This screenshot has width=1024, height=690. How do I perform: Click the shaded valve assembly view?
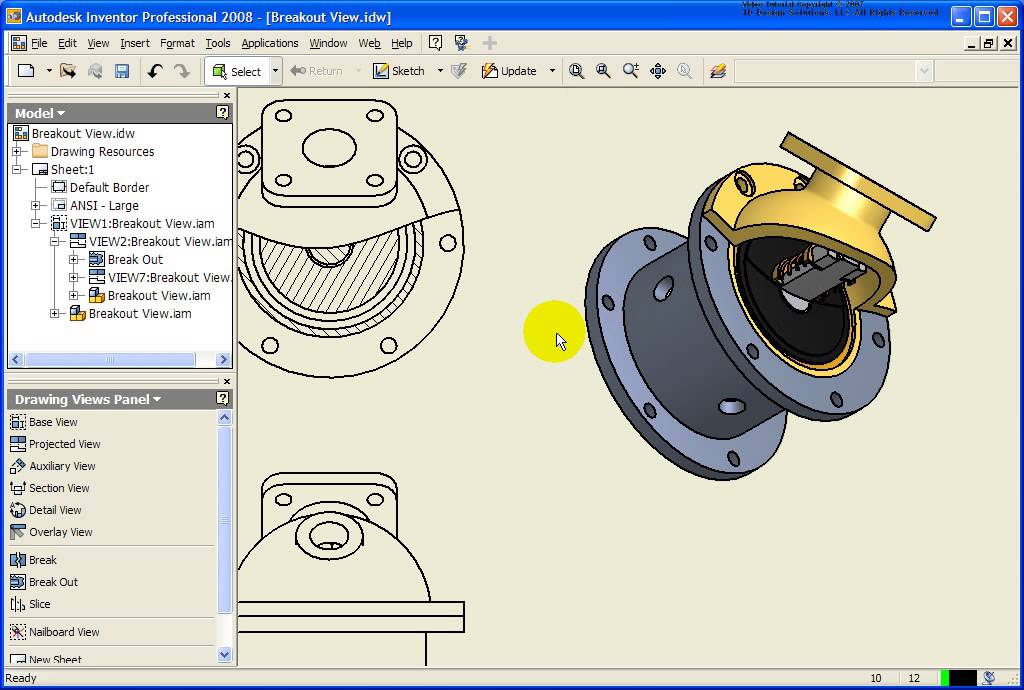tap(760, 307)
